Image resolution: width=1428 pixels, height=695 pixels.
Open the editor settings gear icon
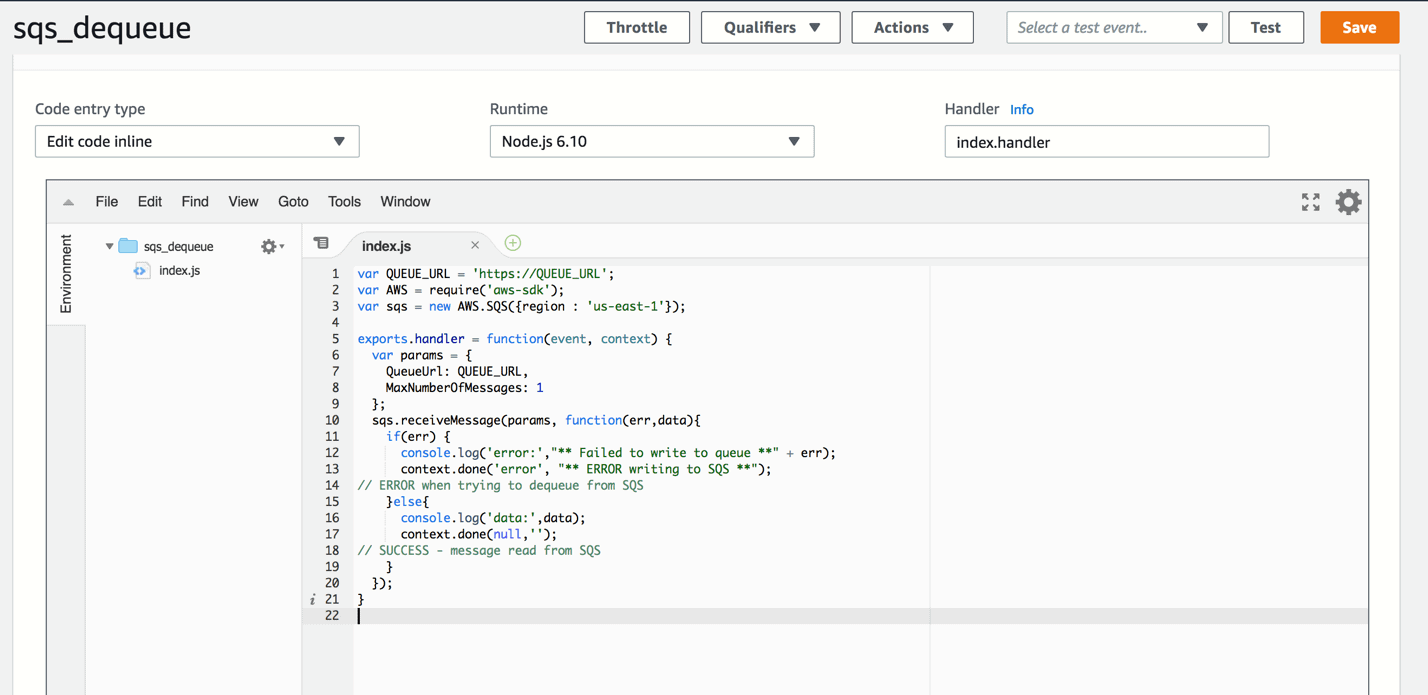point(1348,202)
